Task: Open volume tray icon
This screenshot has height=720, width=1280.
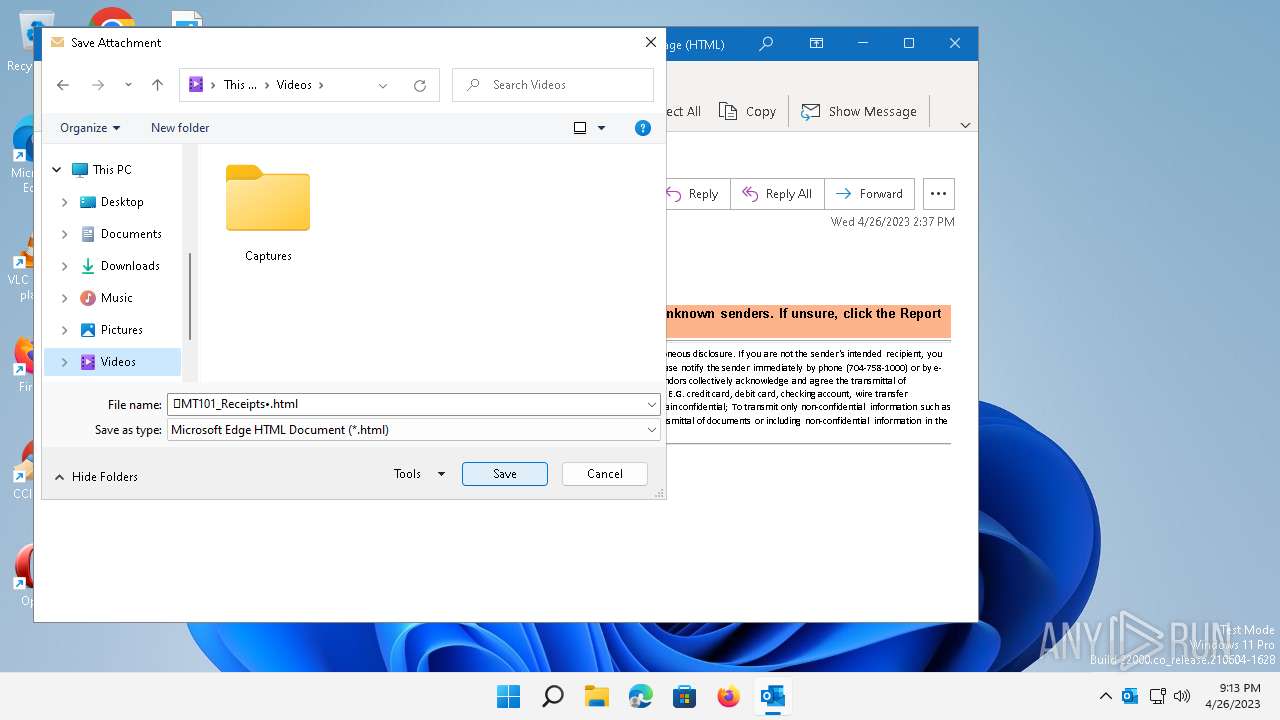Action: click(1182, 696)
